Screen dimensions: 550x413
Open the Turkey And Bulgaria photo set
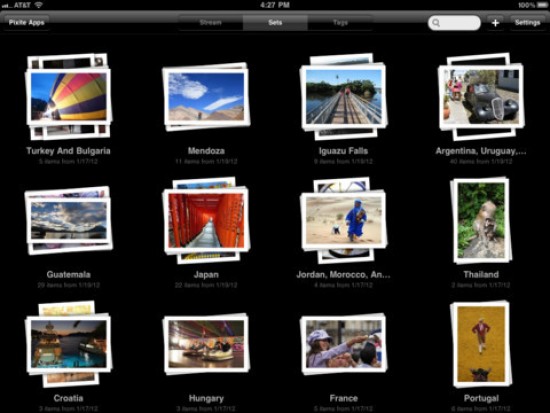point(68,96)
